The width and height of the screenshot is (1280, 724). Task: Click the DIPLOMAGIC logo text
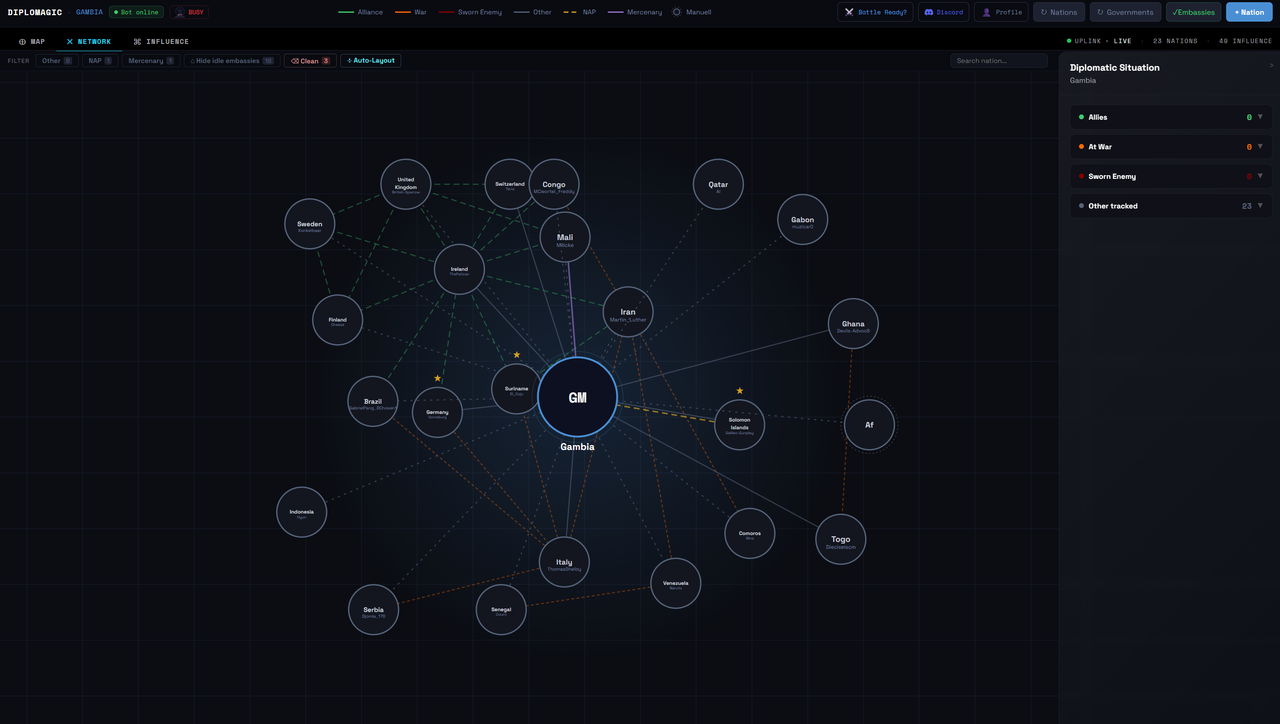35,12
